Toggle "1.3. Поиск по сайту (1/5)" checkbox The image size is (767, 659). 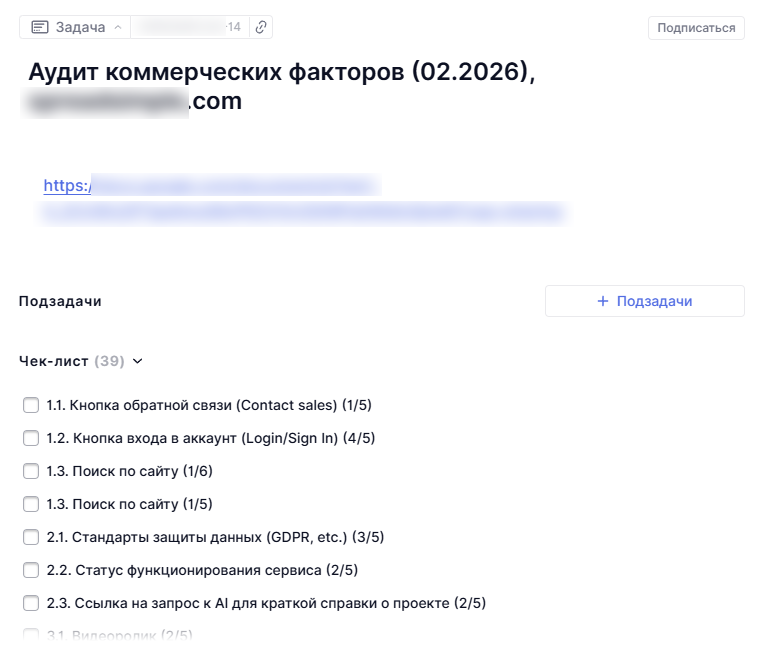(x=31, y=504)
